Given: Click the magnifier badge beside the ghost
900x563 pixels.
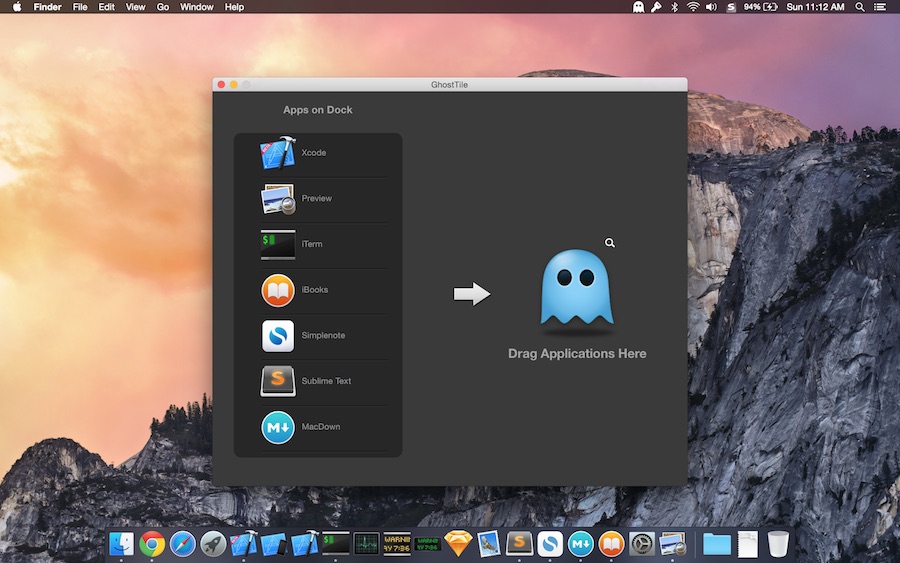Looking at the screenshot, I should click(610, 243).
